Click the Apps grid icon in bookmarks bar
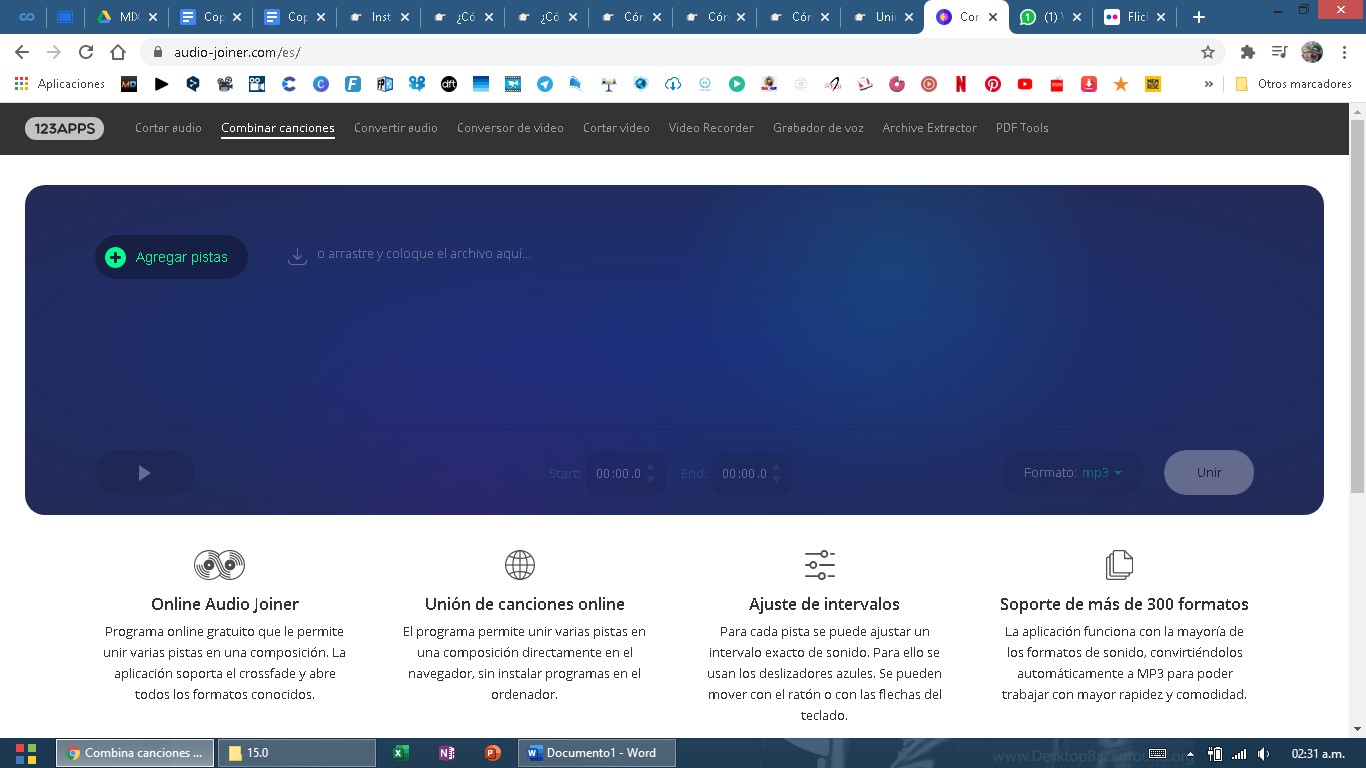This screenshot has height=768, width=1366. pyautogui.click(x=20, y=83)
